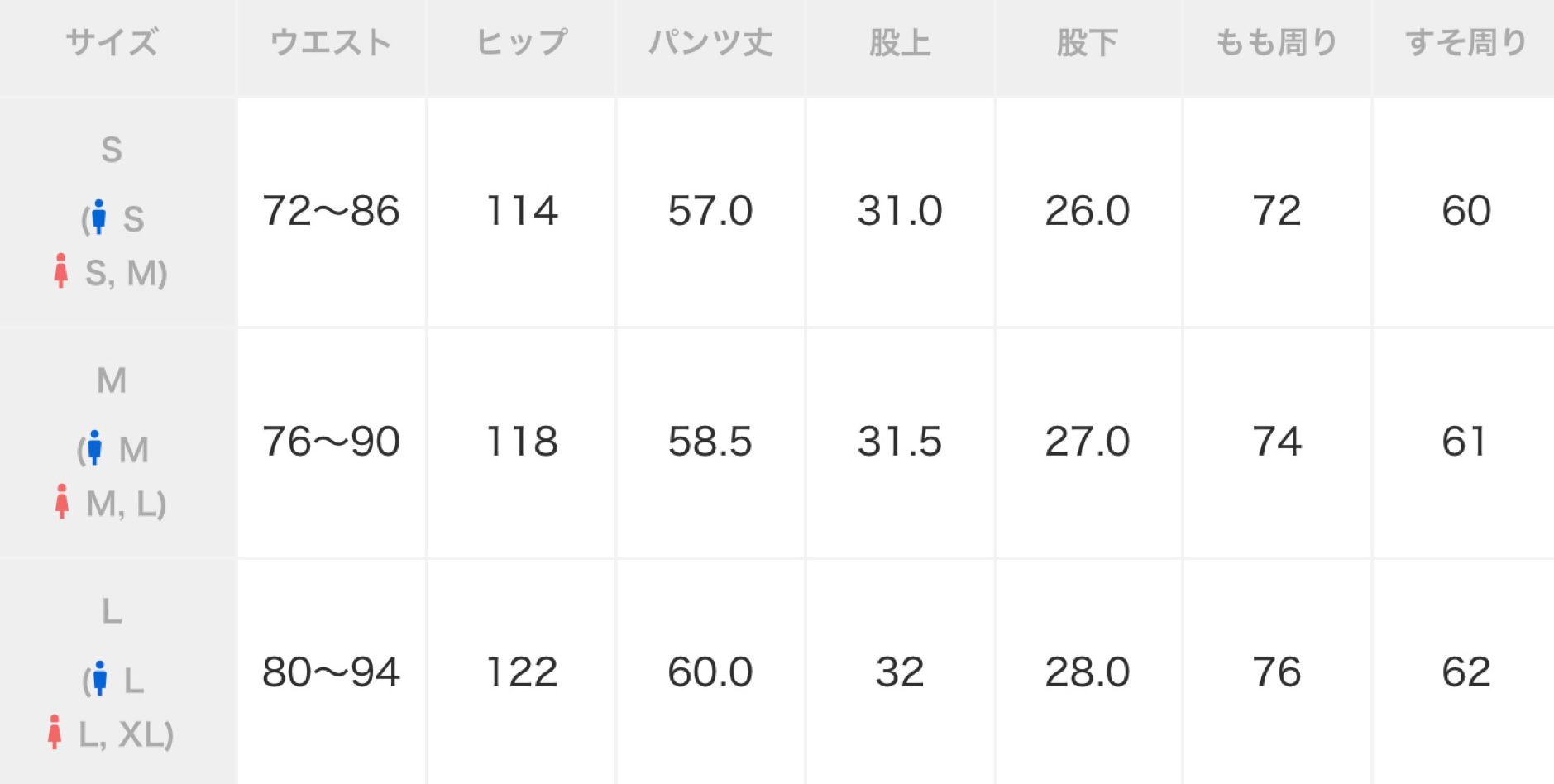This screenshot has width=1554, height=784.
Task: Select the サイズ column header
Action: [x=112, y=43]
